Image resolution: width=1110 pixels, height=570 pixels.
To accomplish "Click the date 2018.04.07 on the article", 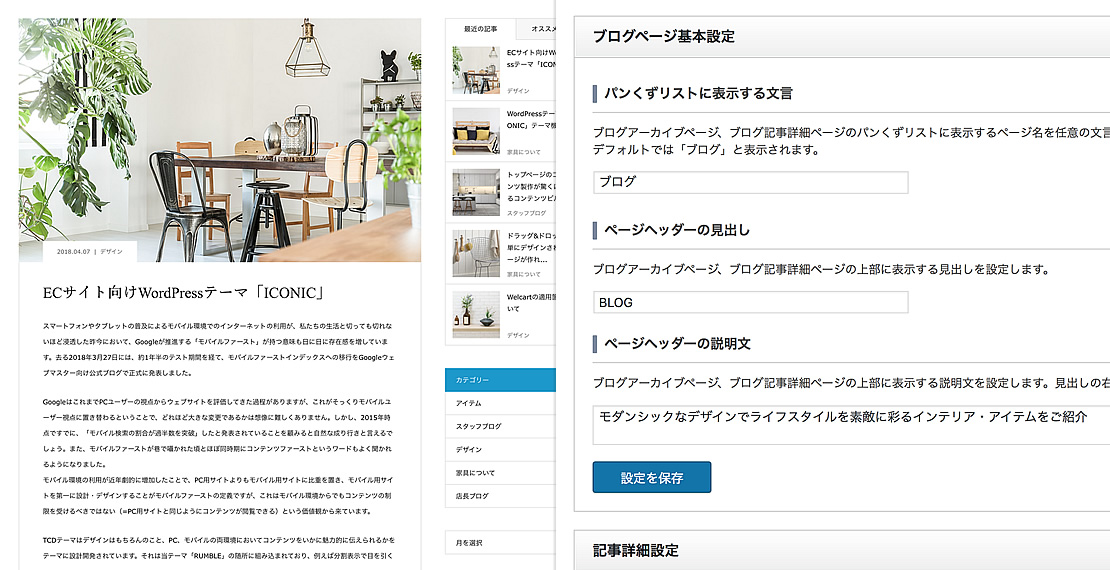I will tap(76, 251).
